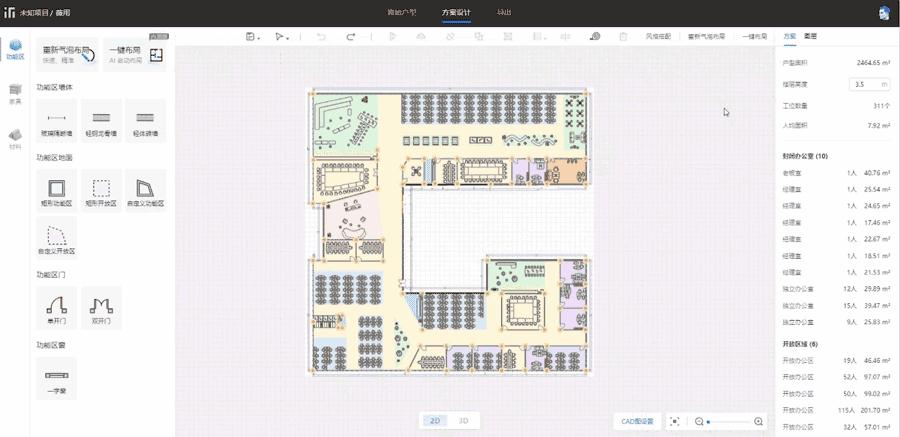Click the overlapping squares copy icon
900x437 pixels.
pyautogui.click(x=479, y=36)
